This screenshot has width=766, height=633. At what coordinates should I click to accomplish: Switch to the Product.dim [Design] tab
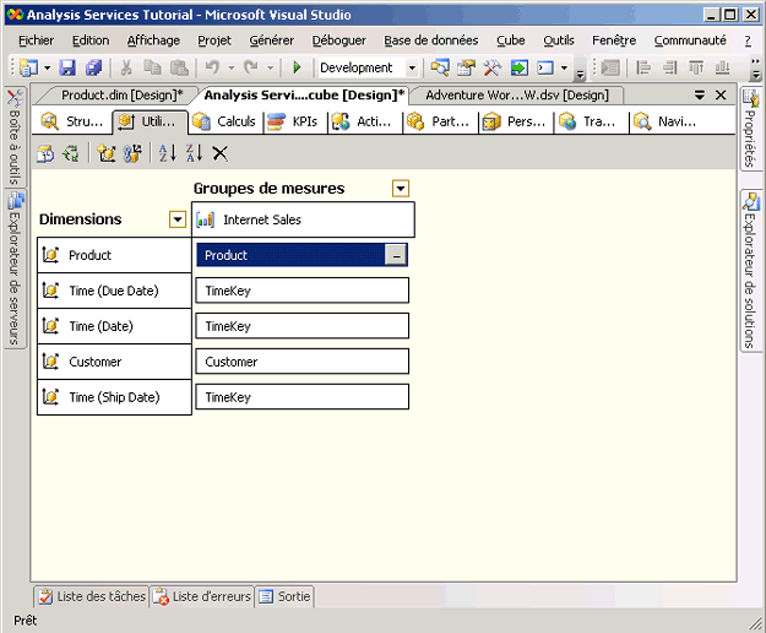[122, 95]
